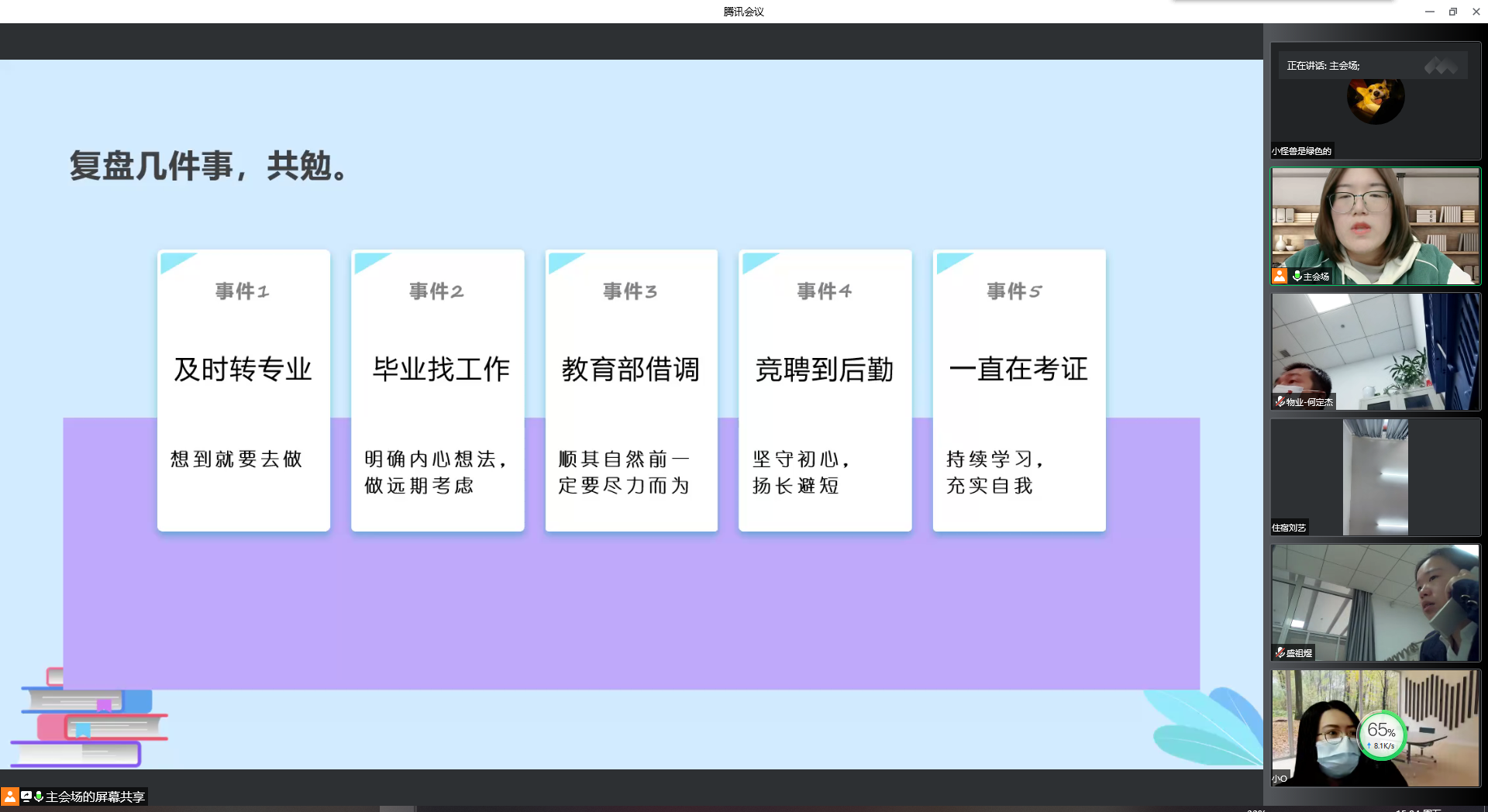
Task: Click the green microphone icon in the bottom-left label
Action: click(x=38, y=796)
